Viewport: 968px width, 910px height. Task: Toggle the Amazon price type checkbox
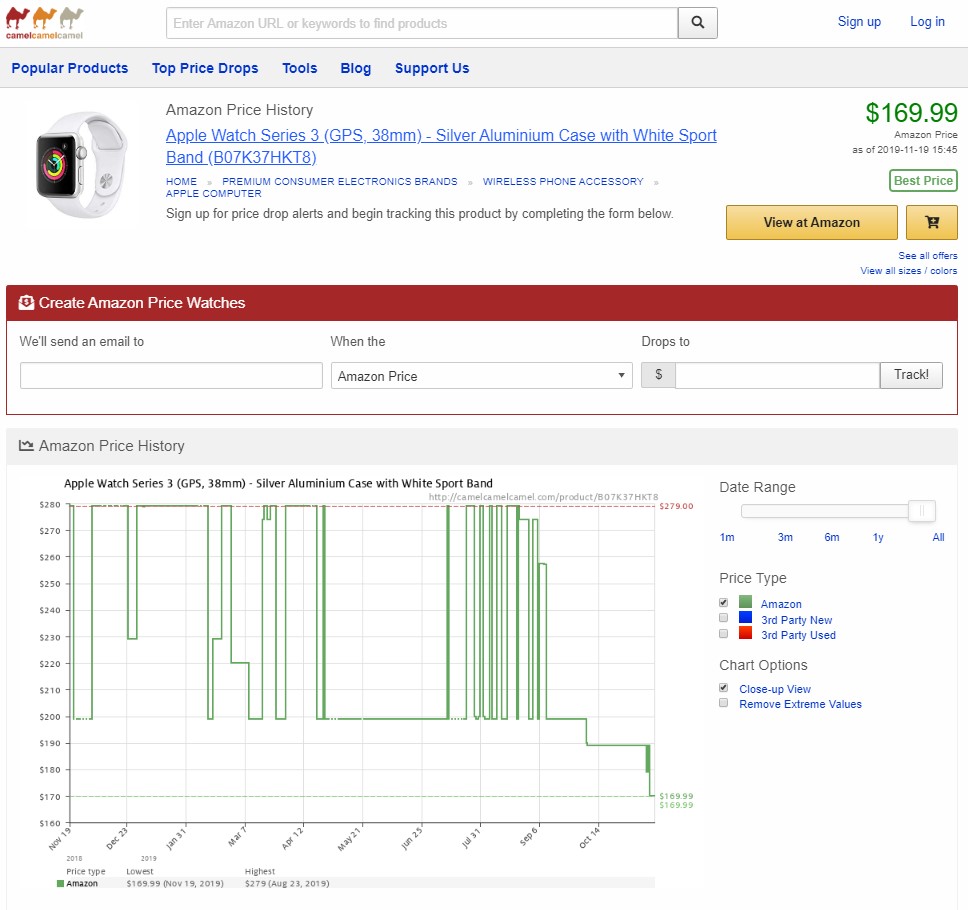click(724, 603)
